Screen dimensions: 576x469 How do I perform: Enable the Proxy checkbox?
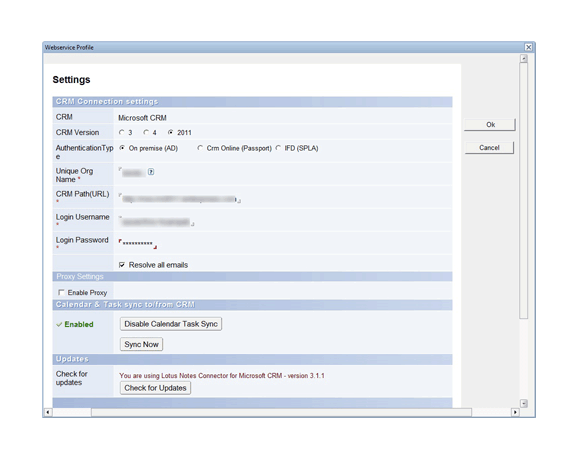pos(61,292)
